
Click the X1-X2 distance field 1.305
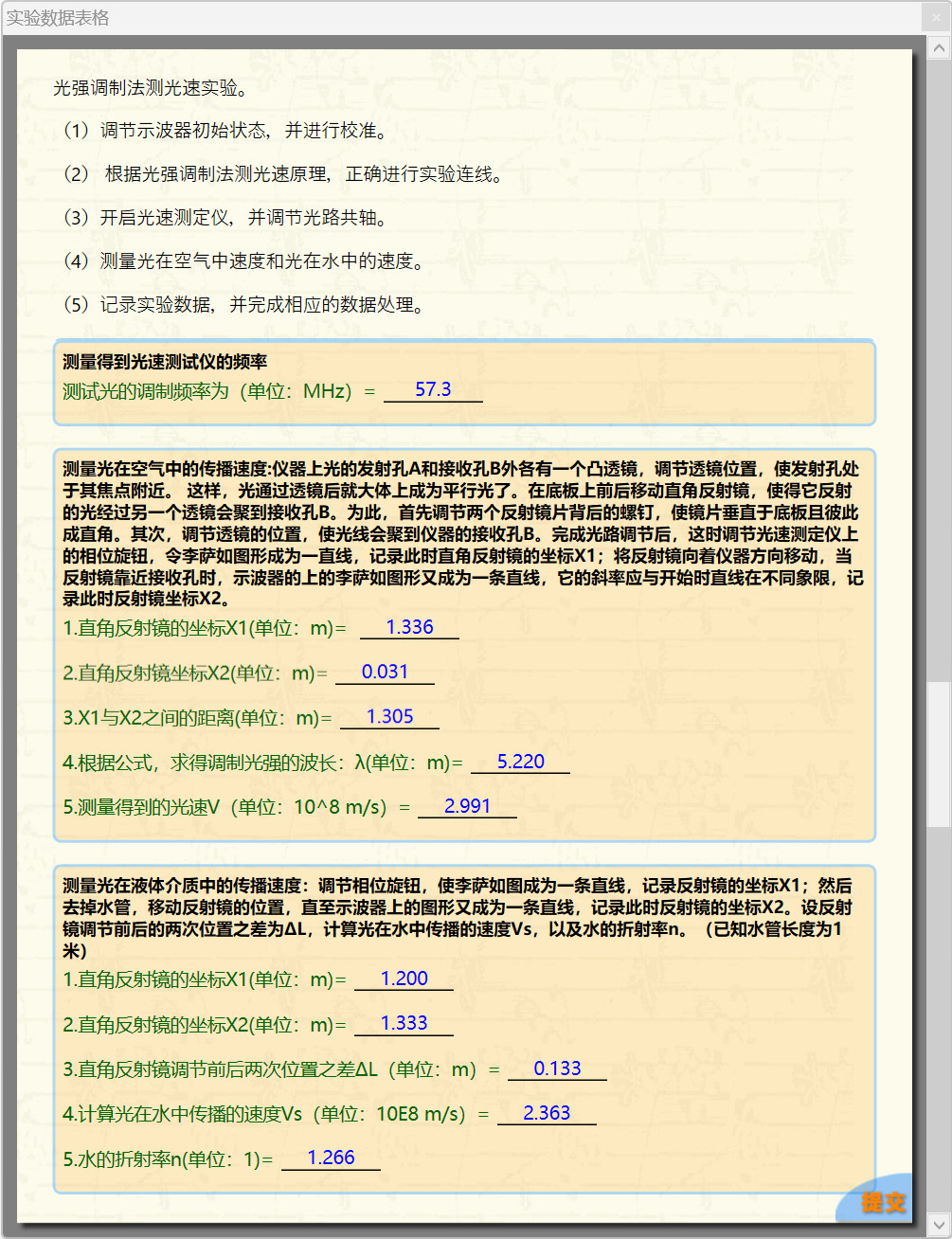[x=389, y=717]
